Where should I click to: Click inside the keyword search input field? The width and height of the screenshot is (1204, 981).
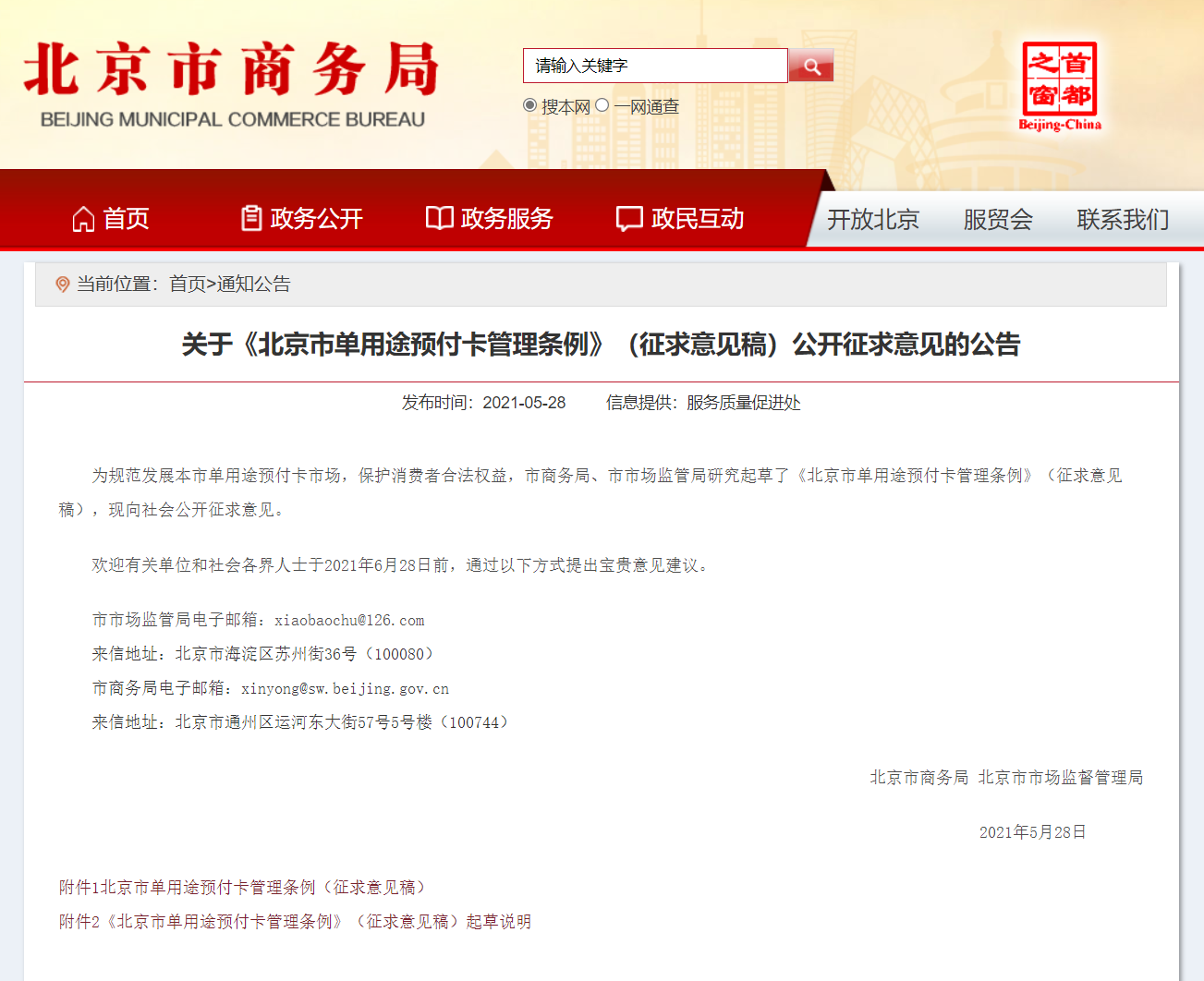[x=651, y=66]
